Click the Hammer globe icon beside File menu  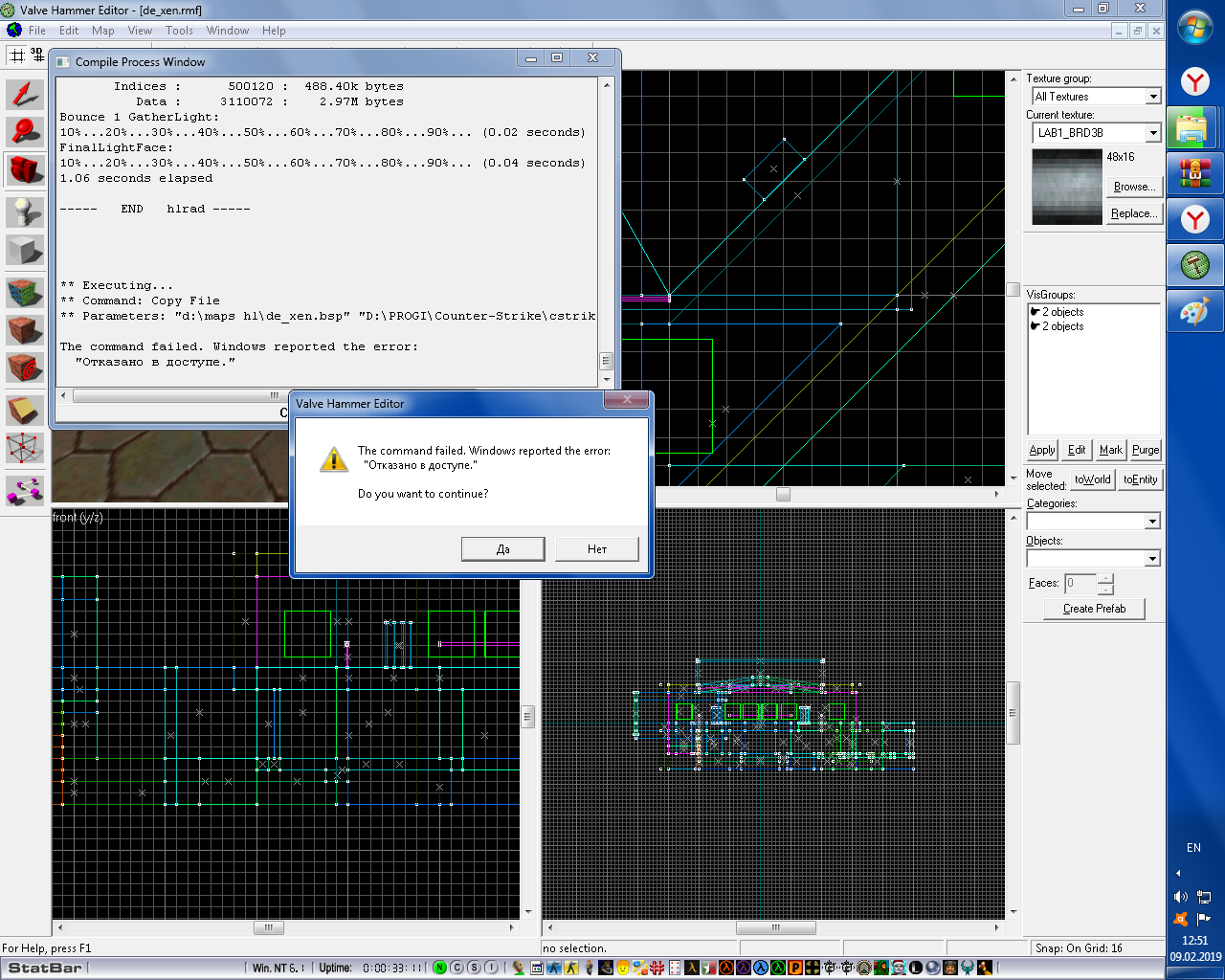pyautogui.click(x=13, y=31)
